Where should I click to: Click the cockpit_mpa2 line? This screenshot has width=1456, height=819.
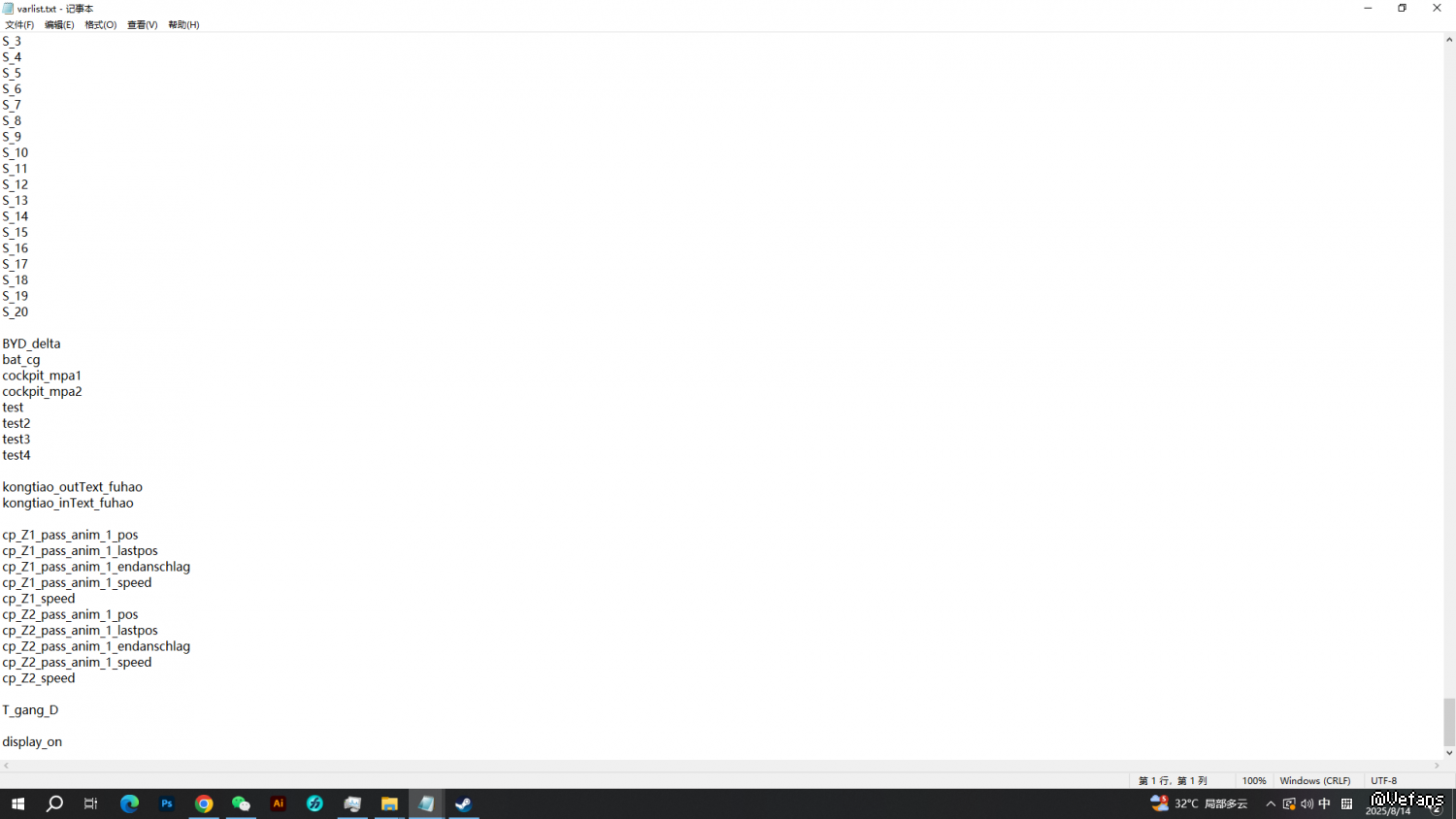[42, 392]
